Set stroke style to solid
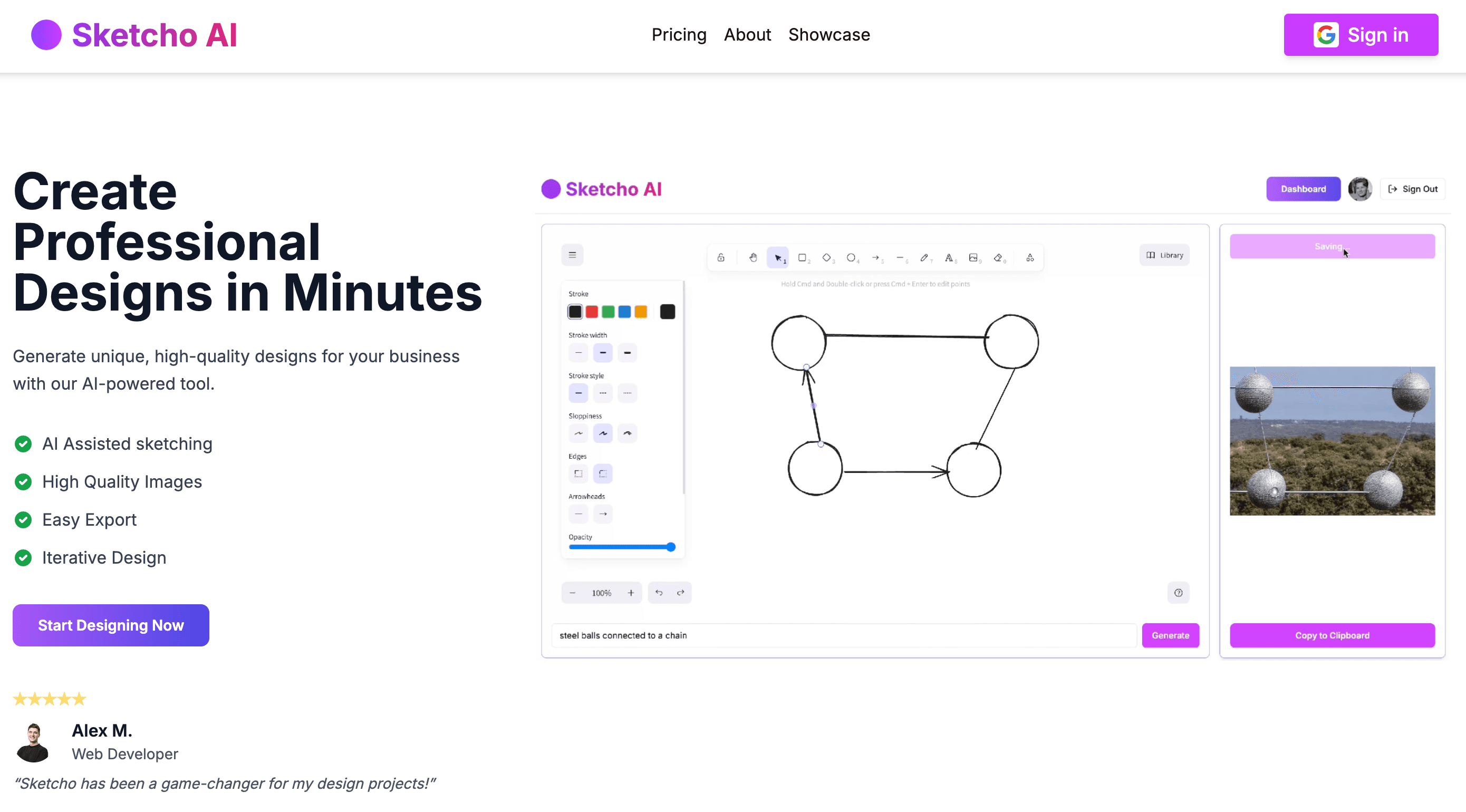This screenshot has width=1466, height=812. coord(578,393)
